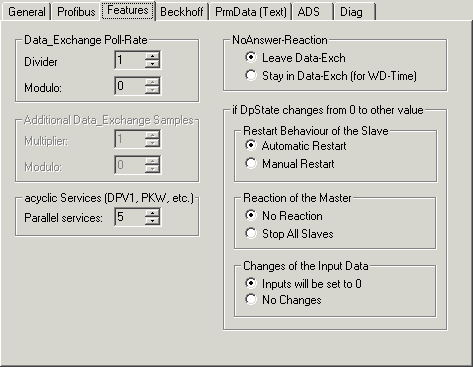Click the Divider value field
The image size is (473, 367).
click(130, 60)
